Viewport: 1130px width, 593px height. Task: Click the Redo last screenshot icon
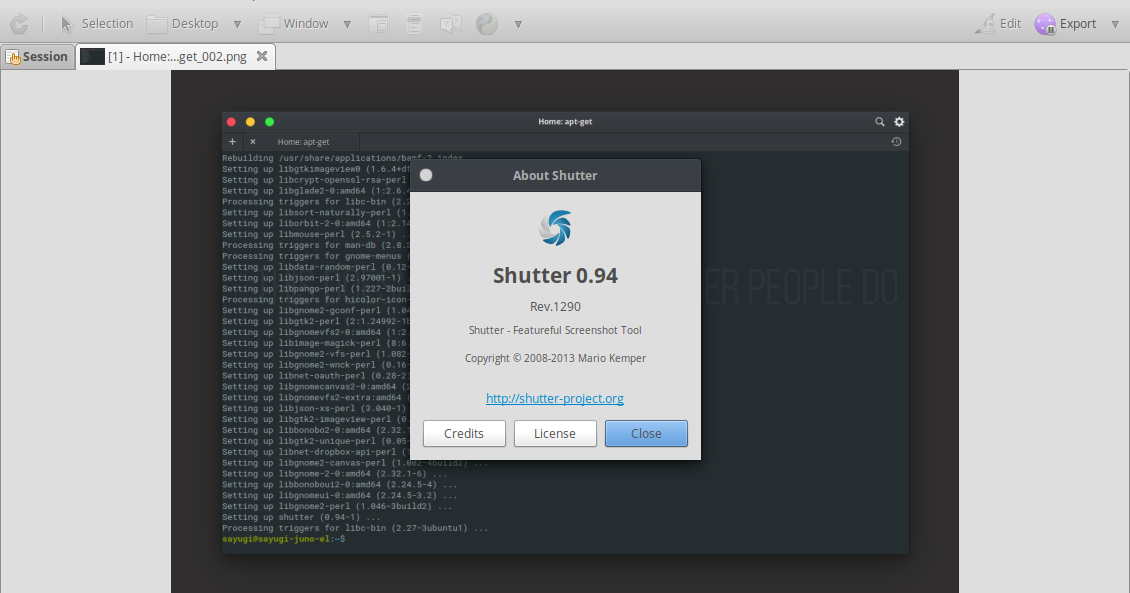pyautogui.click(x=19, y=24)
